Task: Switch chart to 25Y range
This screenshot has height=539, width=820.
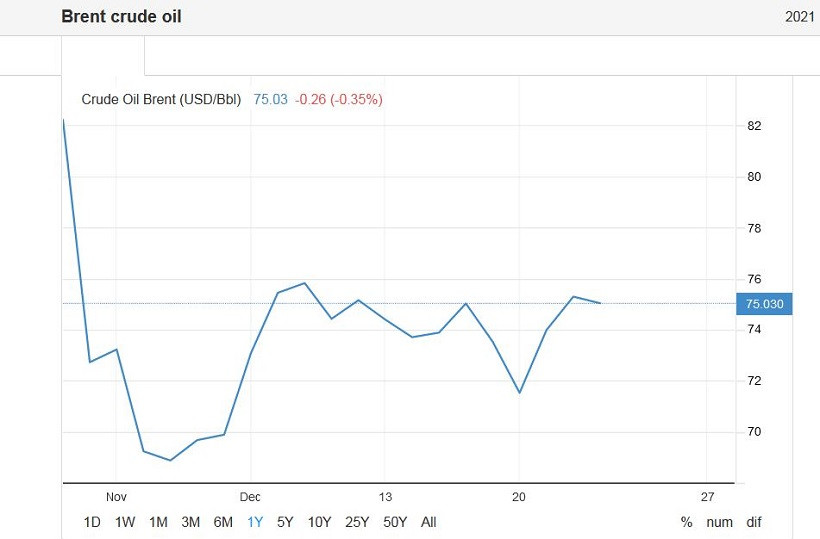Action: point(357,522)
